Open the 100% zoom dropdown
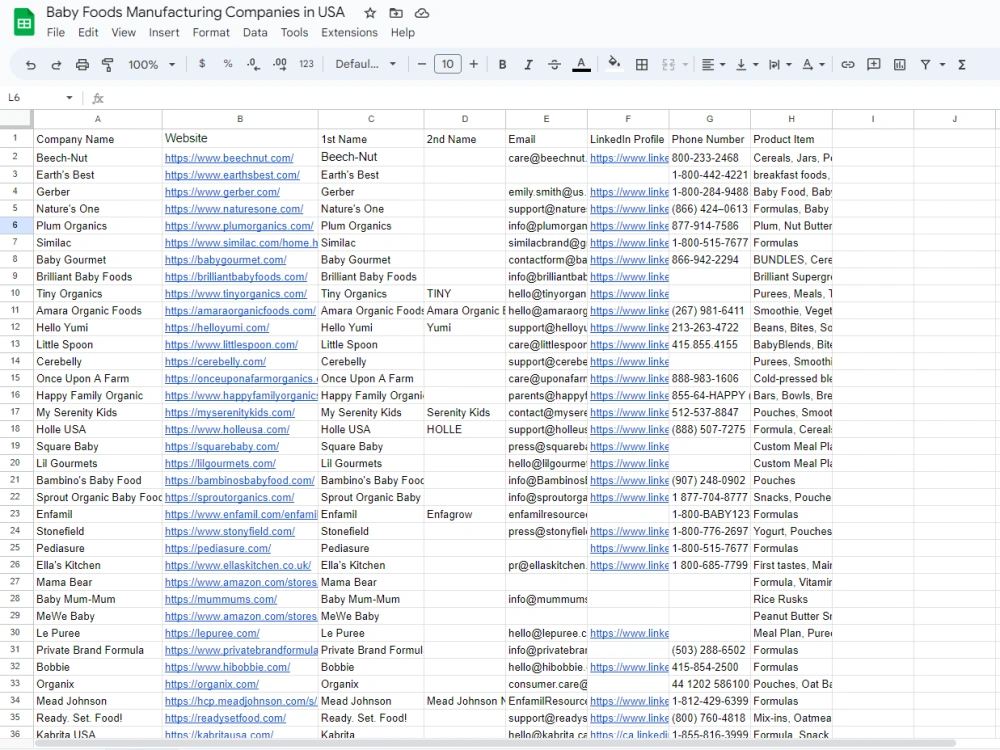 pyautogui.click(x=151, y=64)
